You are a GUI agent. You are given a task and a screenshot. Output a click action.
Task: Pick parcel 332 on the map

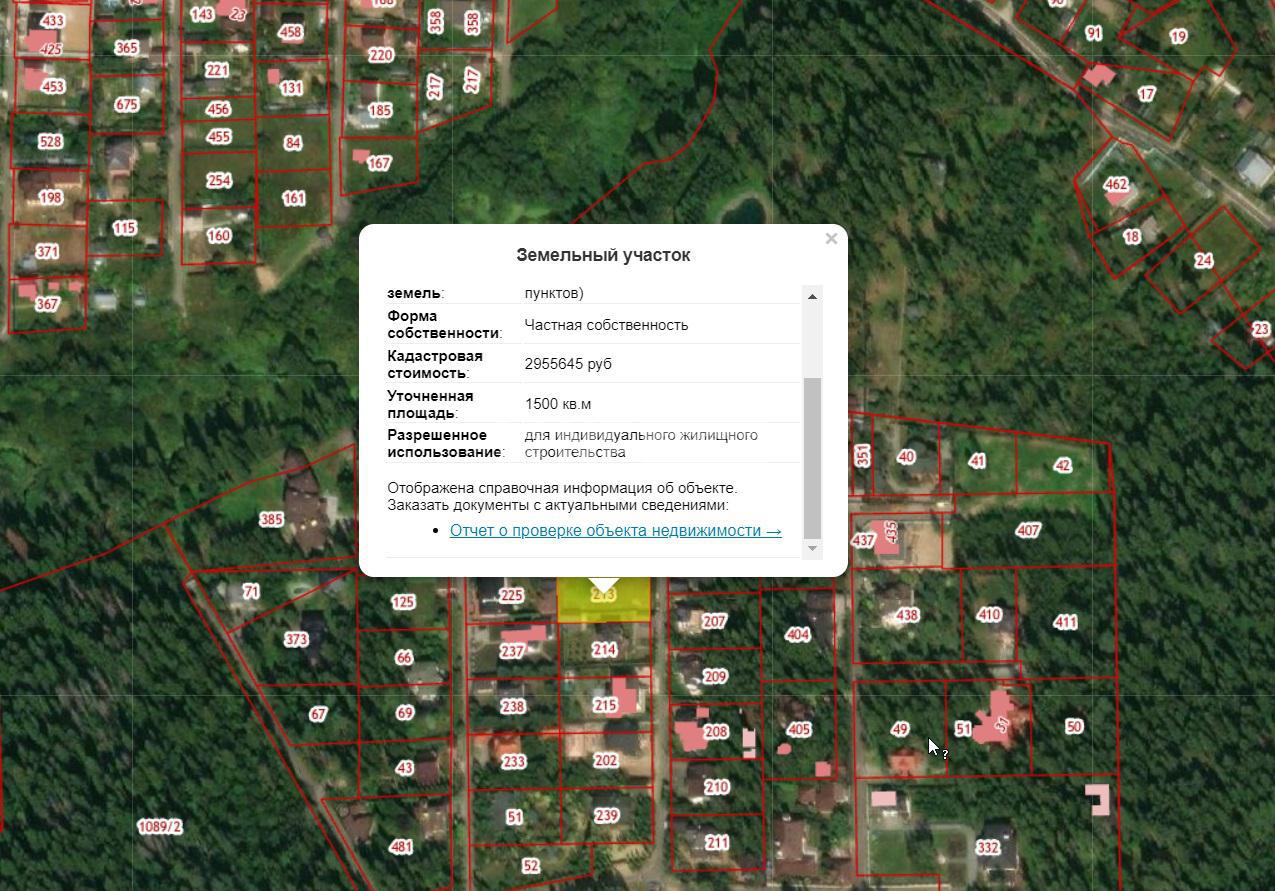(x=987, y=847)
